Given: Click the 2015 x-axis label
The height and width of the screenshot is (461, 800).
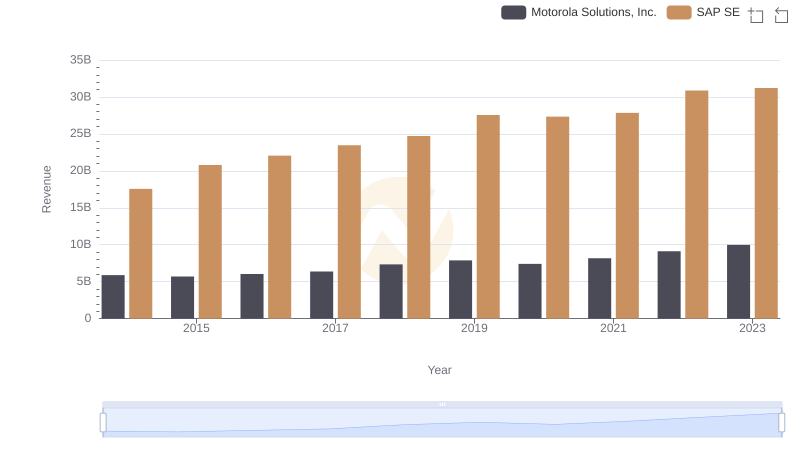Looking at the screenshot, I should (196, 328).
